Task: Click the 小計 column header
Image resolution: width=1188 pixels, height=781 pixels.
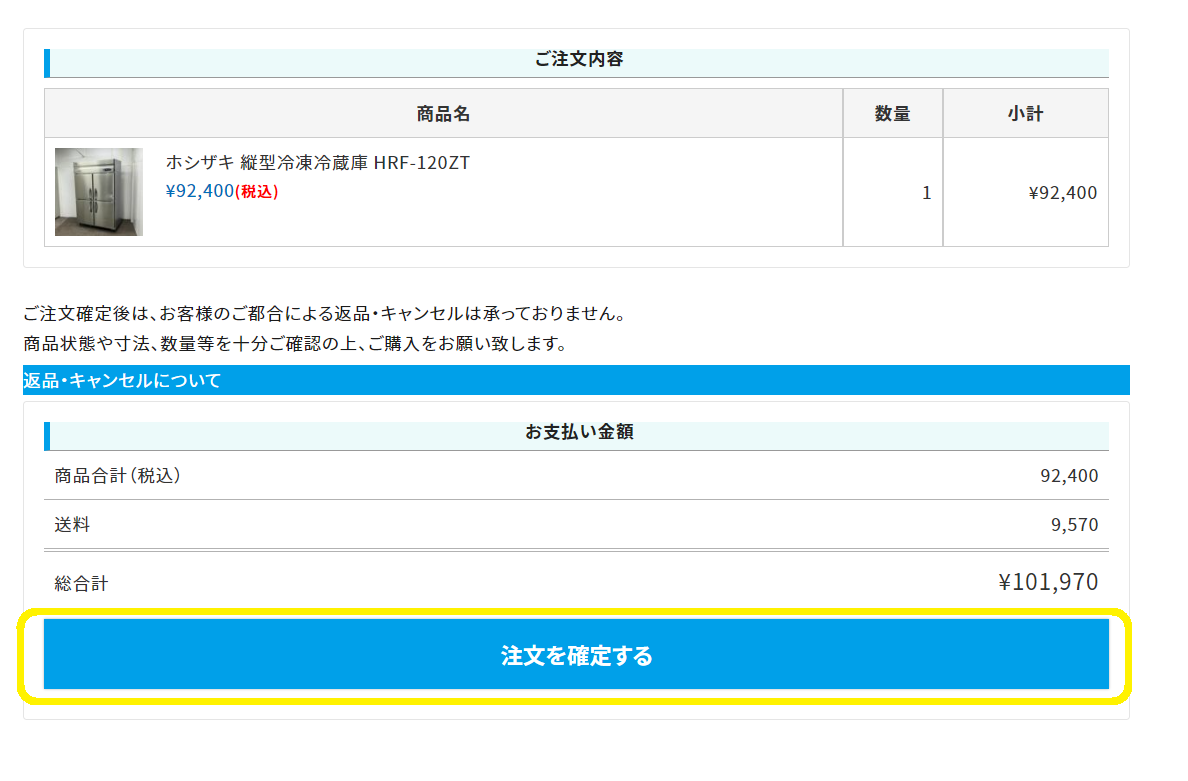Action: (1025, 114)
